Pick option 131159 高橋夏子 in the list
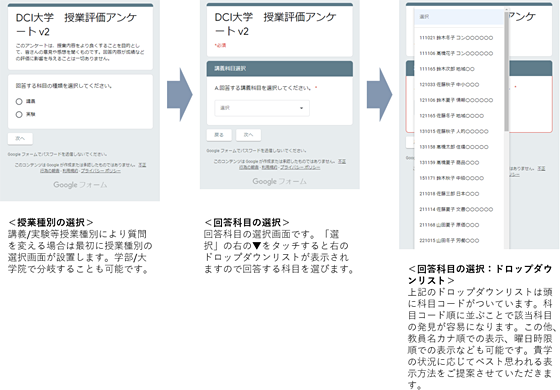The image size is (560, 390). tap(459, 162)
